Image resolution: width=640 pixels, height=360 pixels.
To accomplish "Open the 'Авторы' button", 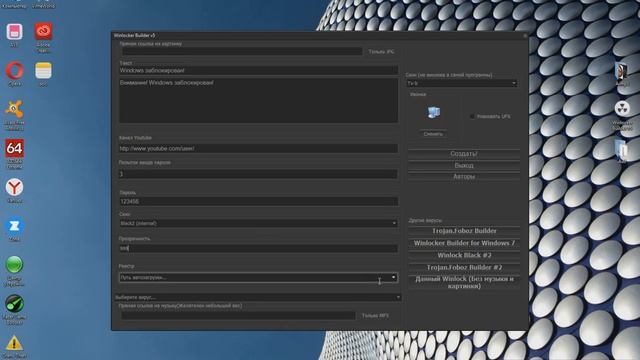I will (x=464, y=176).
